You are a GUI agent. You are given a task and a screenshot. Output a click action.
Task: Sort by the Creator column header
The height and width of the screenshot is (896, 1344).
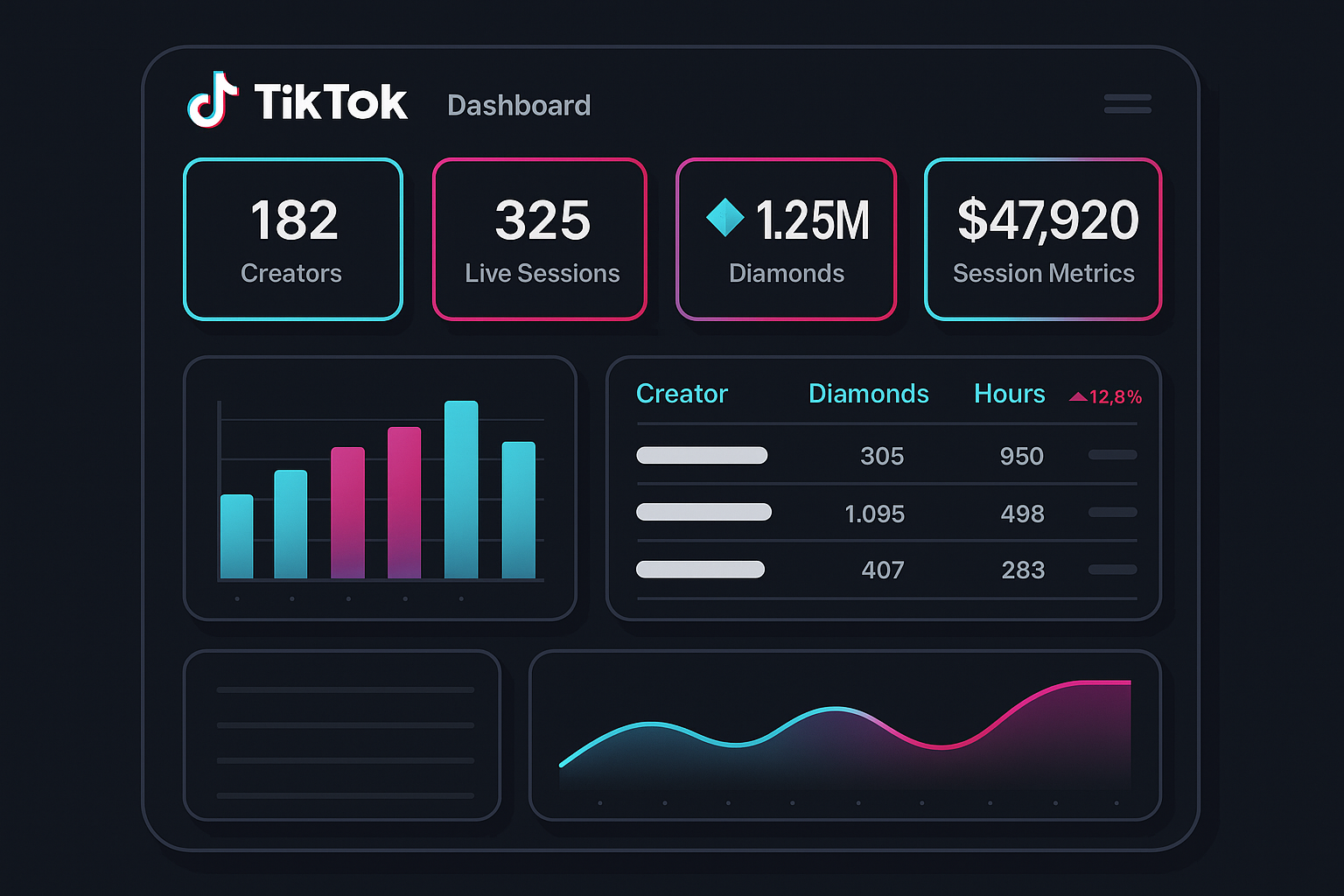[682, 394]
